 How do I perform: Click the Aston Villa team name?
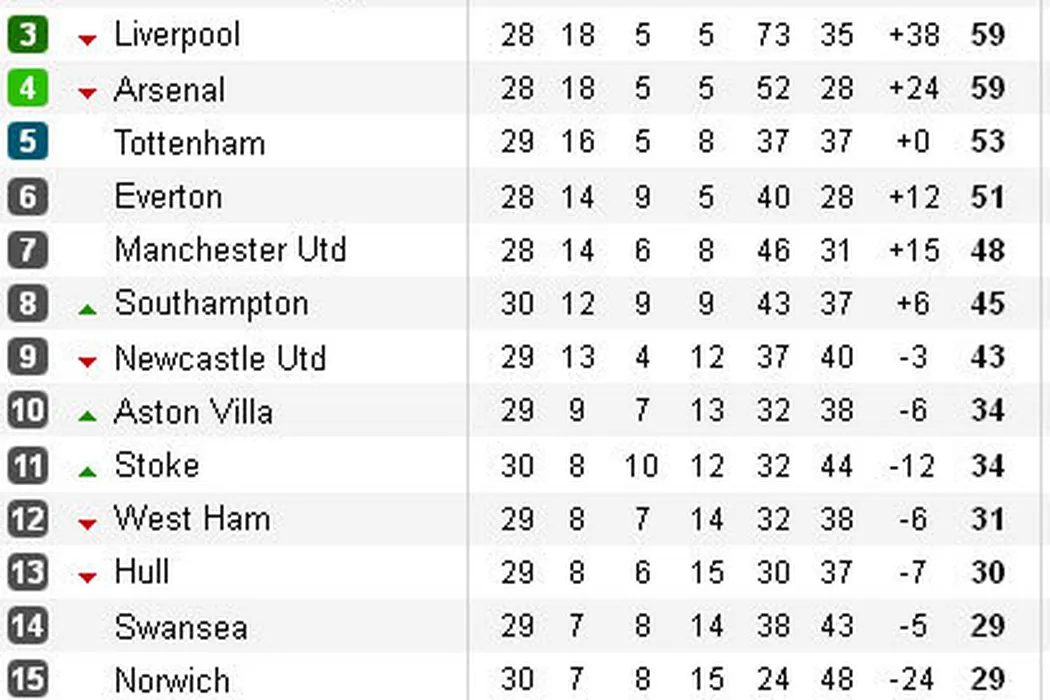tap(193, 411)
